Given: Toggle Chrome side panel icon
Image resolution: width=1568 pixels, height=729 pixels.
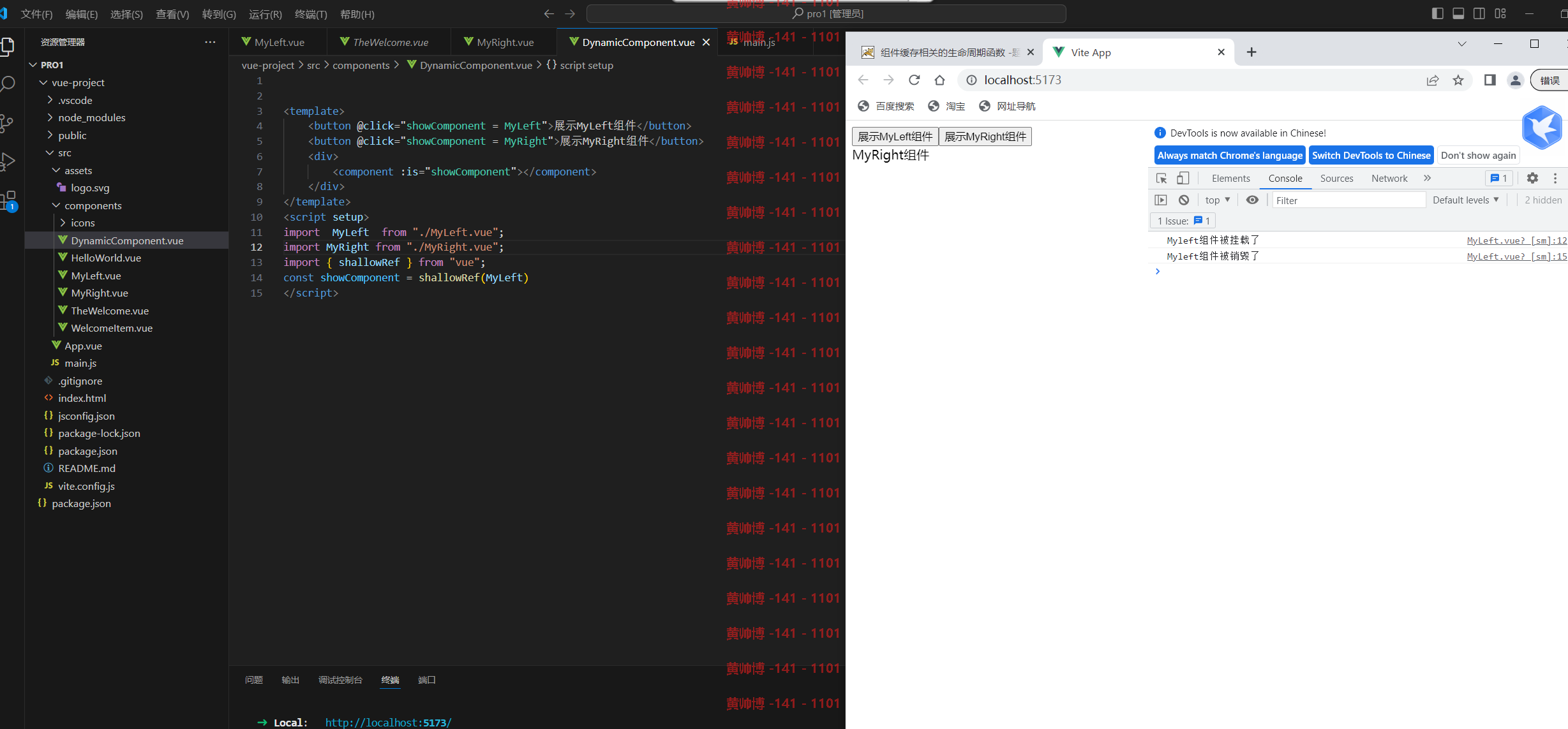Looking at the screenshot, I should (x=1490, y=80).
